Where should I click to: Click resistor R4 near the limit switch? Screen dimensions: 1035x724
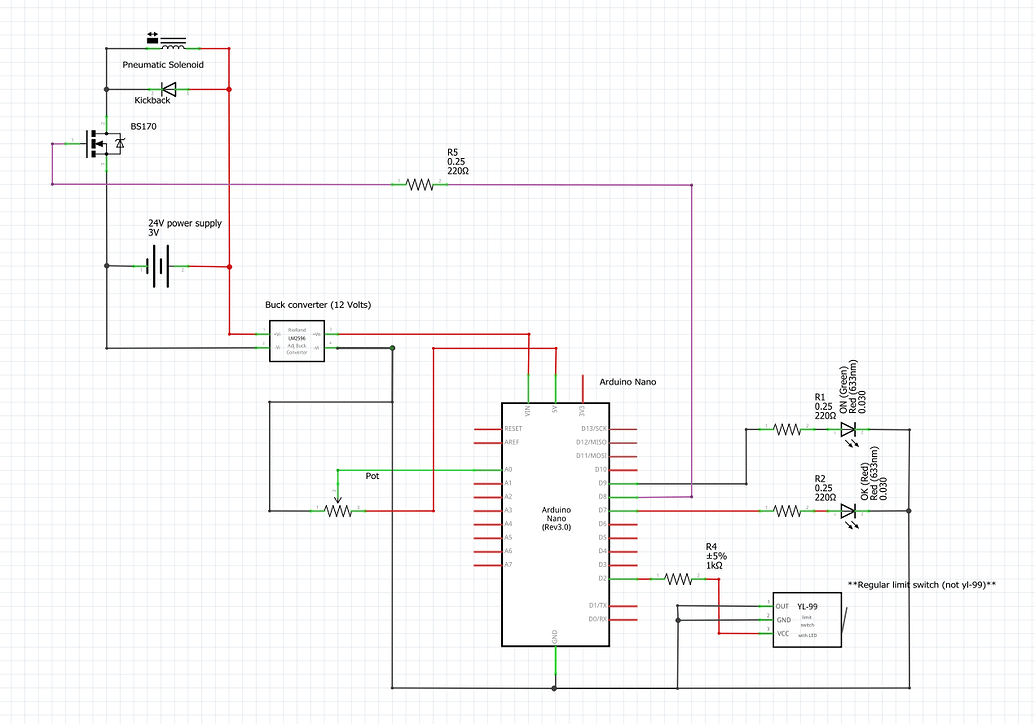coord(679,577)
